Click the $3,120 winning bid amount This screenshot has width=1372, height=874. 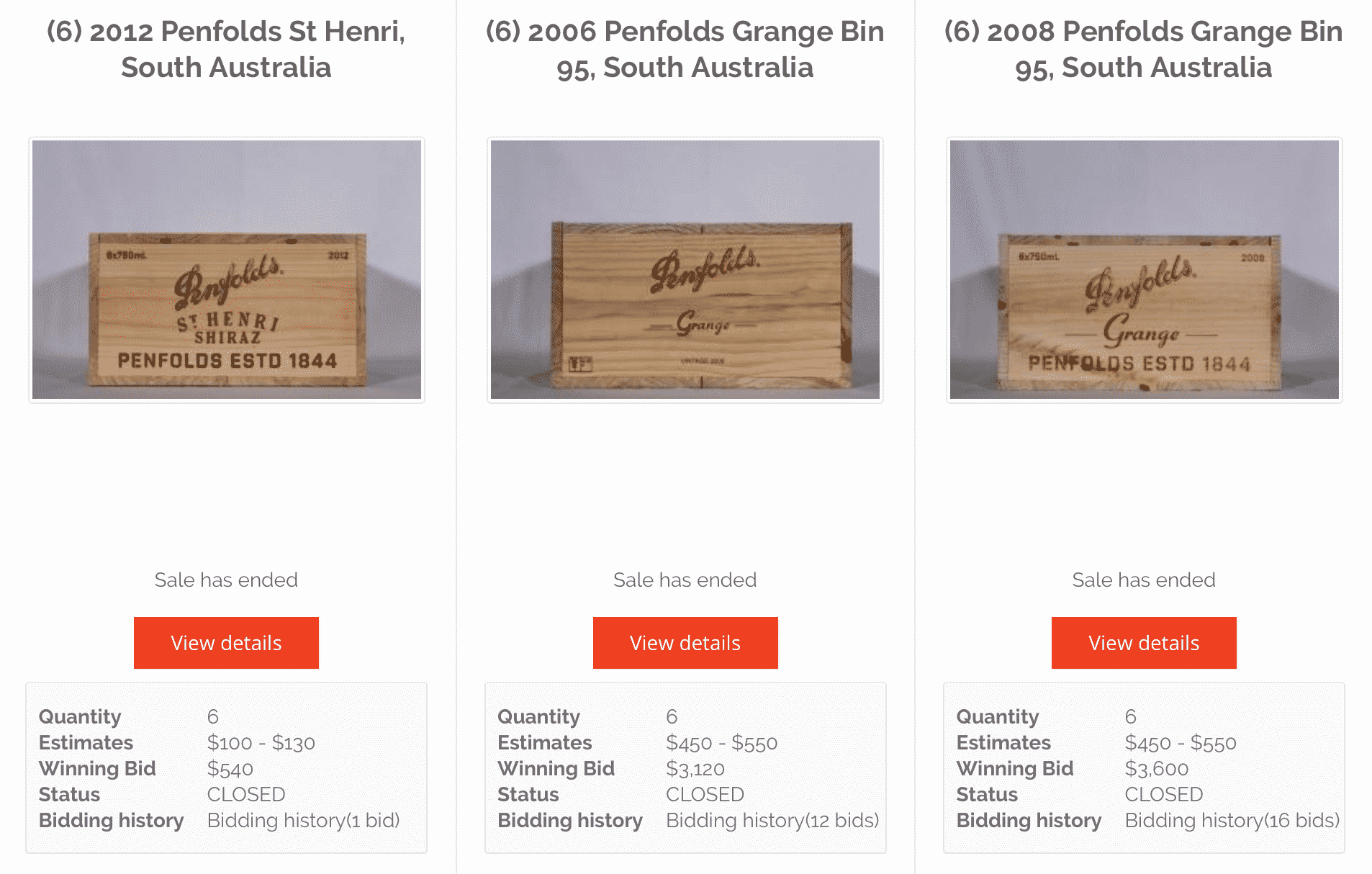[x=695, y=769]
